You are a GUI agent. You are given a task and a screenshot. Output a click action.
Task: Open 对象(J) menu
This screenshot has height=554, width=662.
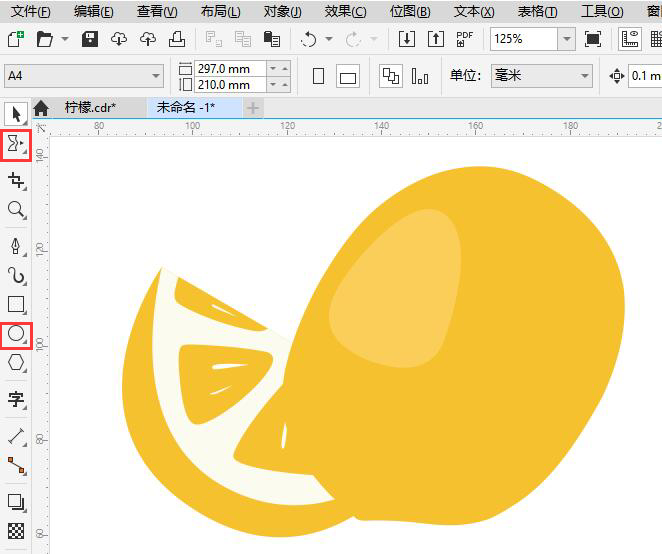(x=282, y=11)
